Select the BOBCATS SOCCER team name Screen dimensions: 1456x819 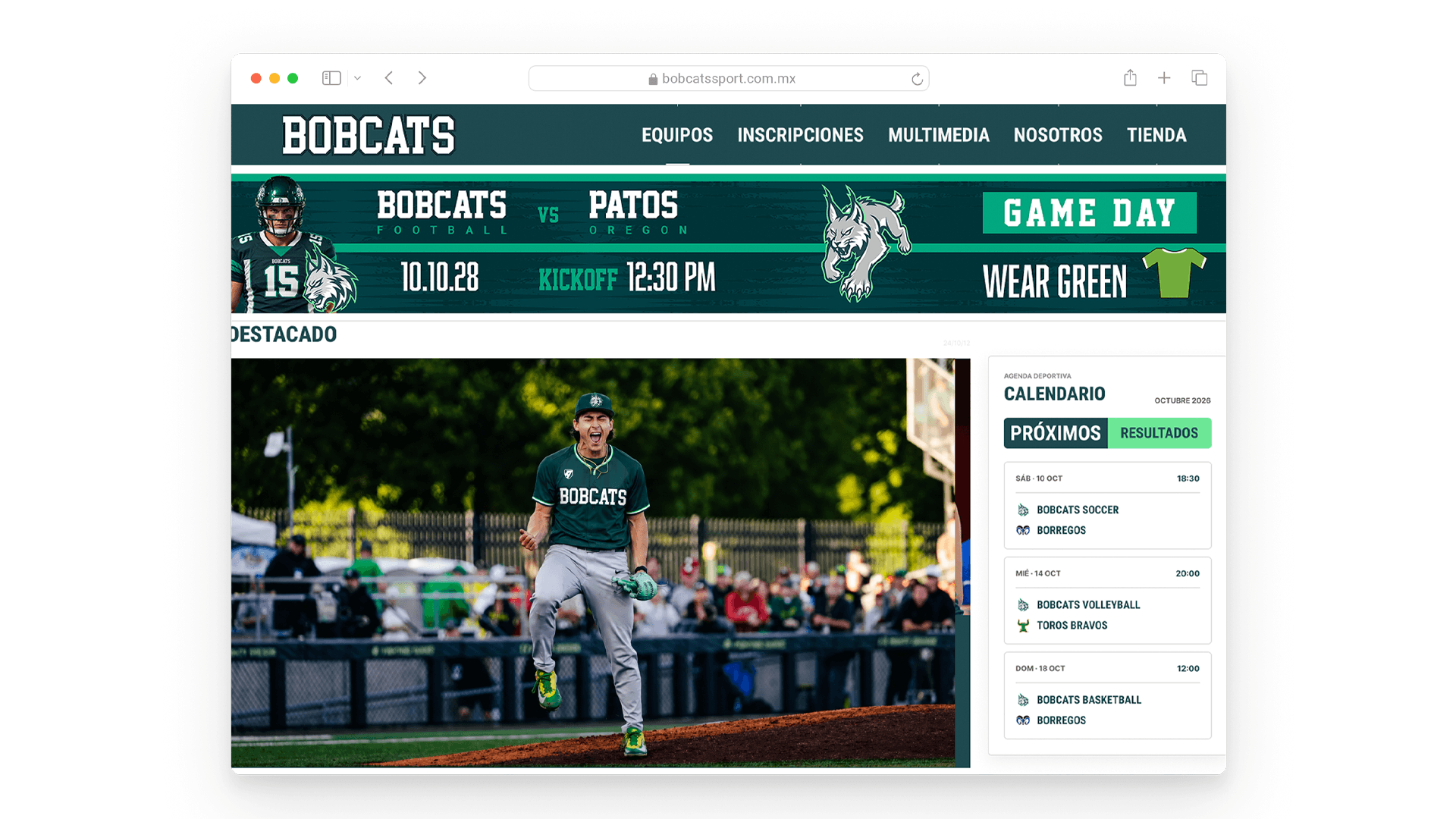click(1078, 510)
